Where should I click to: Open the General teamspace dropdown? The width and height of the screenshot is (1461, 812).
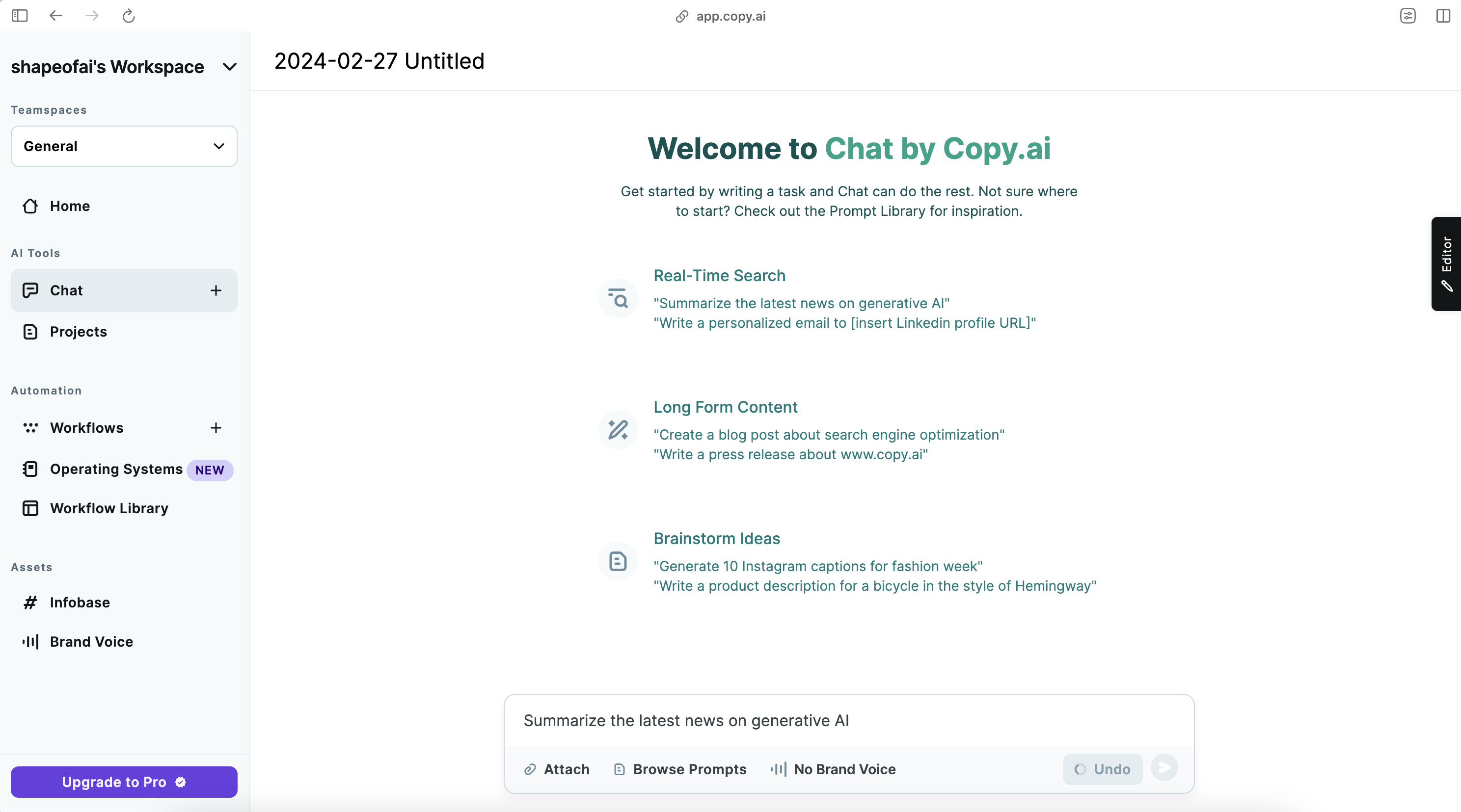coord(124,146)
